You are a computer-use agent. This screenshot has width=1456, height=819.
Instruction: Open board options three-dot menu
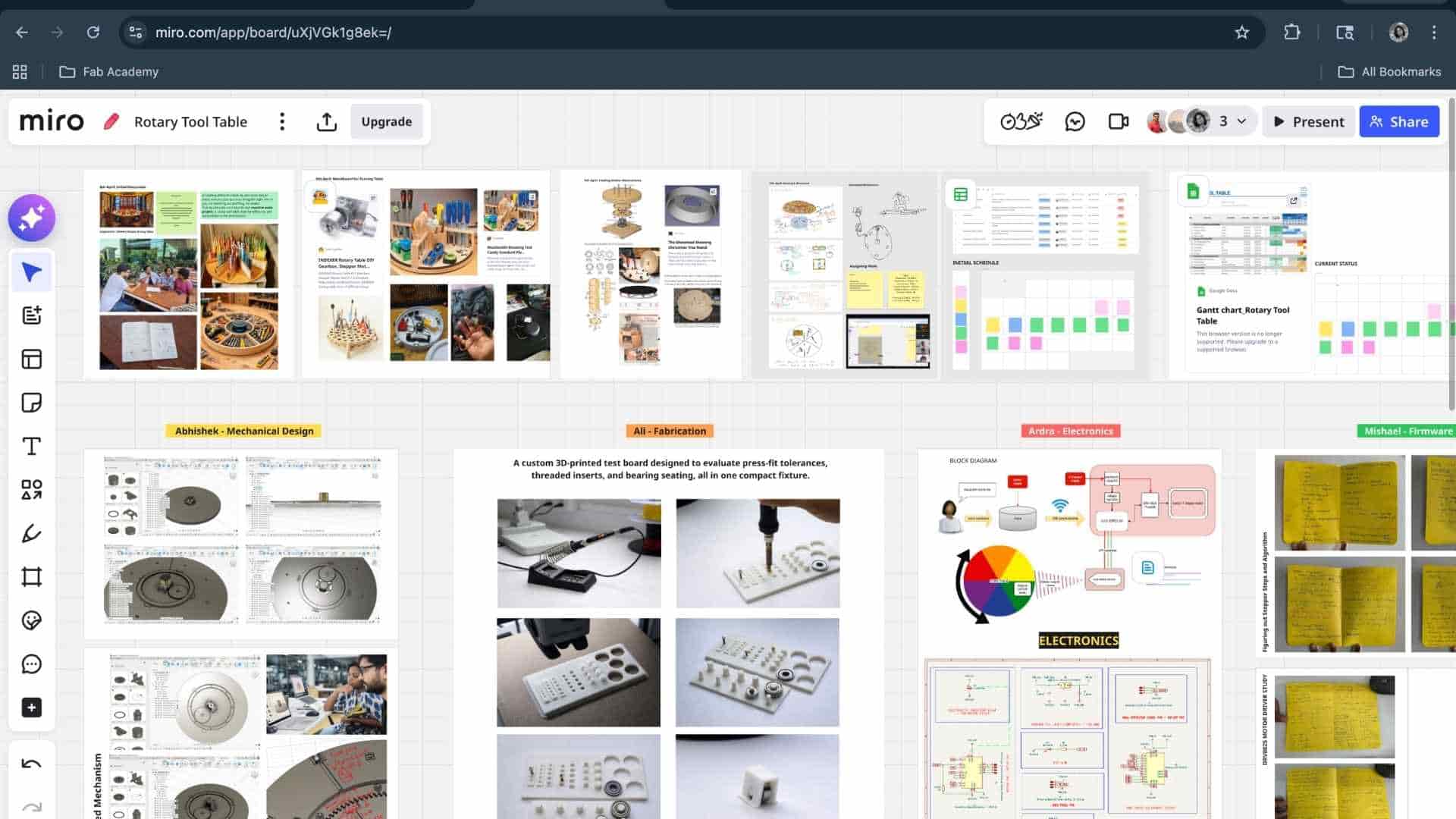pos(282,121)
